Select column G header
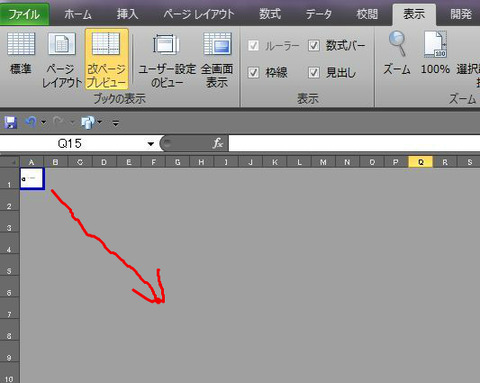 178,162
